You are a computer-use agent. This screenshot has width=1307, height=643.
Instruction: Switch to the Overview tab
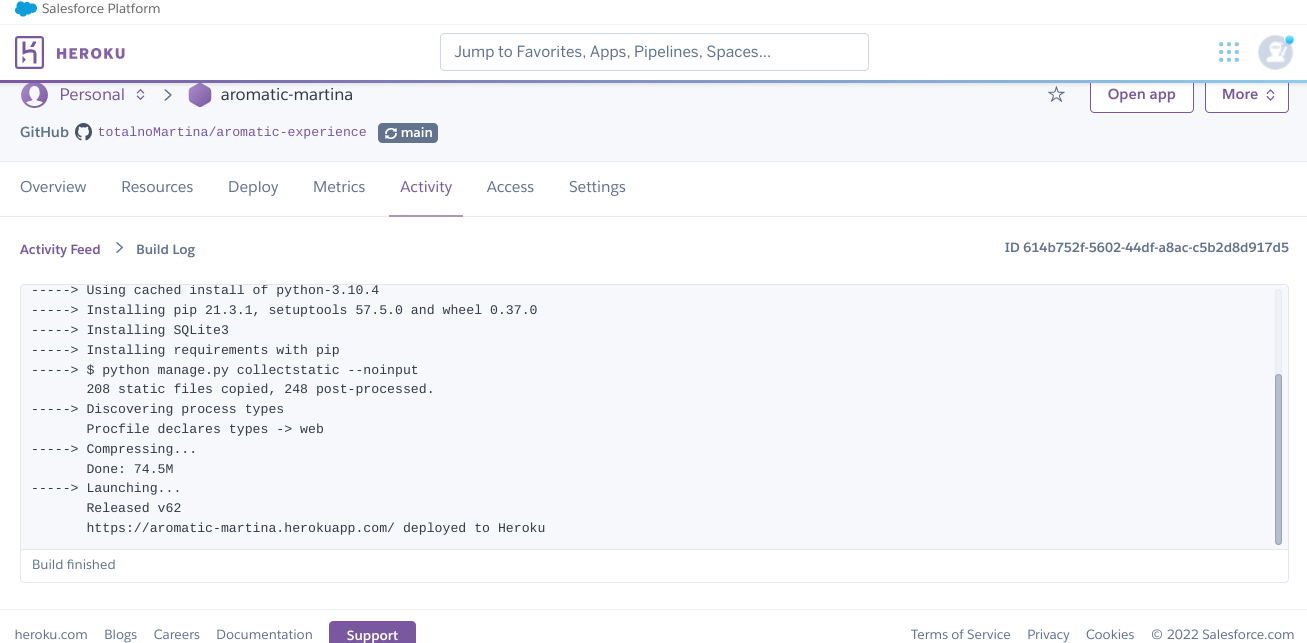(x=53, y=187)
